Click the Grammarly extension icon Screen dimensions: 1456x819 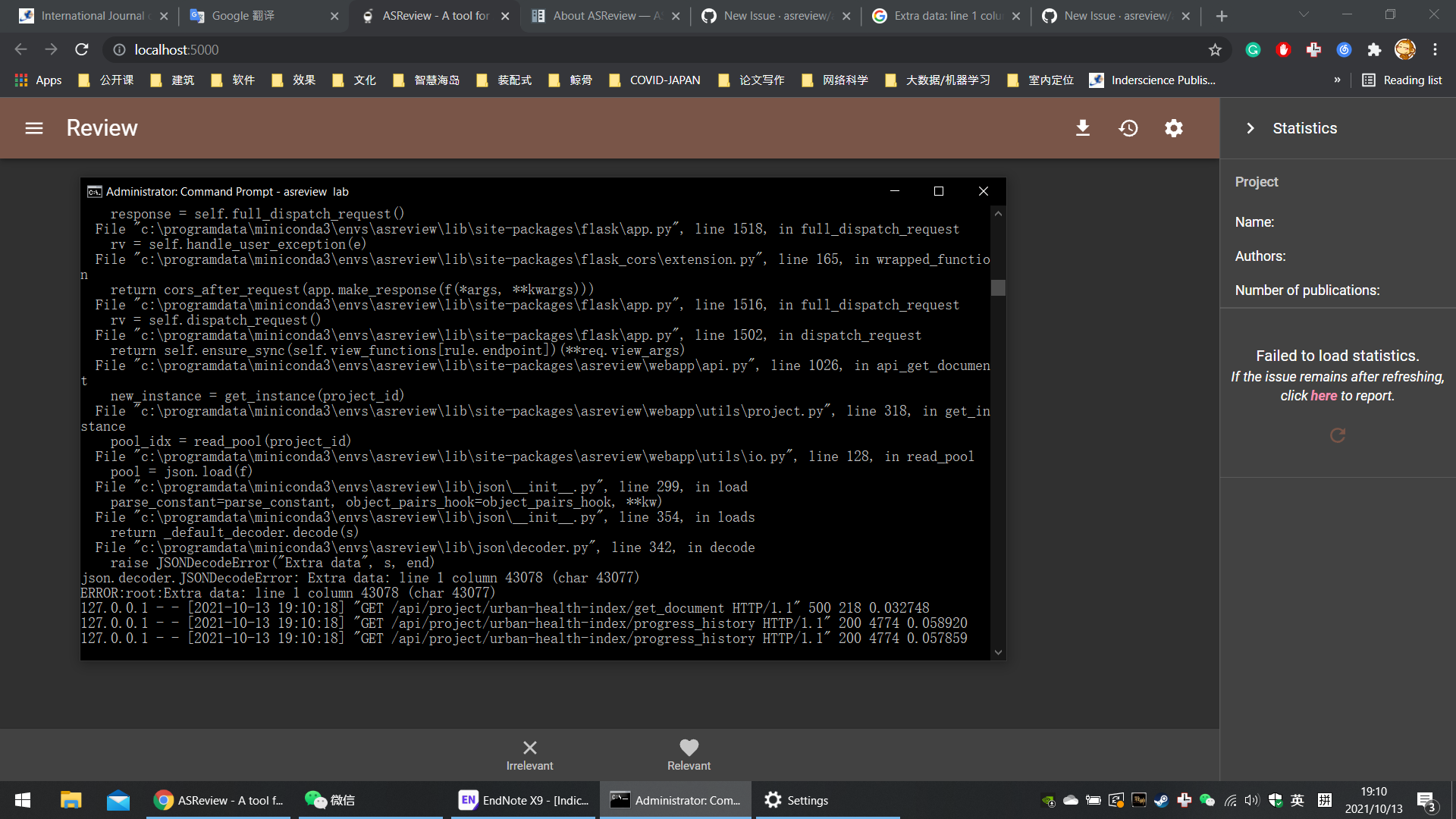tap(1253, 49)
